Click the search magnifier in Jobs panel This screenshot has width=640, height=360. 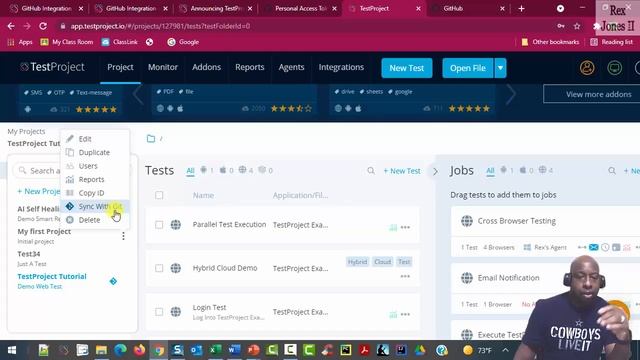(x=611, y=171)
